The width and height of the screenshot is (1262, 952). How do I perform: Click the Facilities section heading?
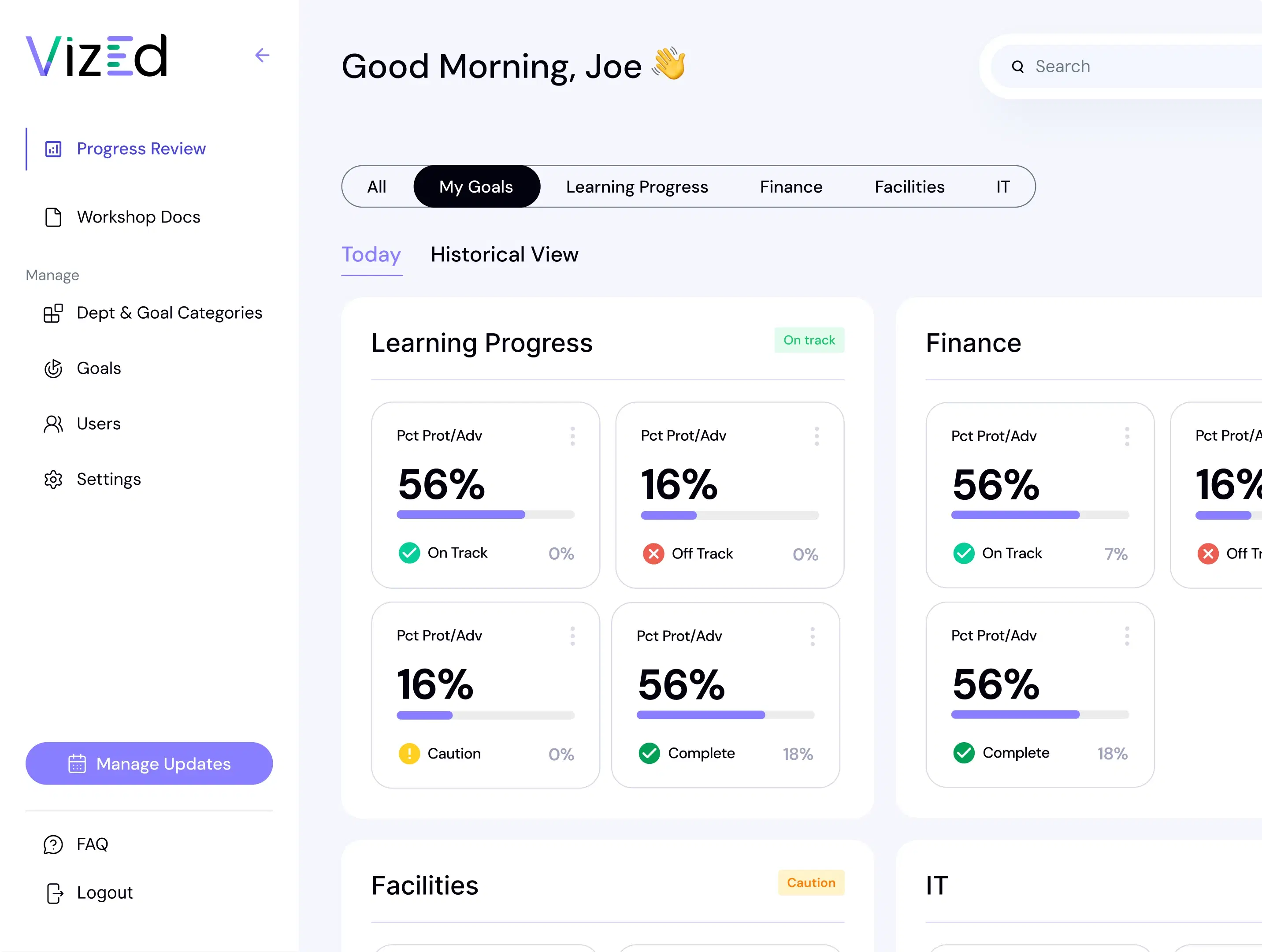[425, 886]
